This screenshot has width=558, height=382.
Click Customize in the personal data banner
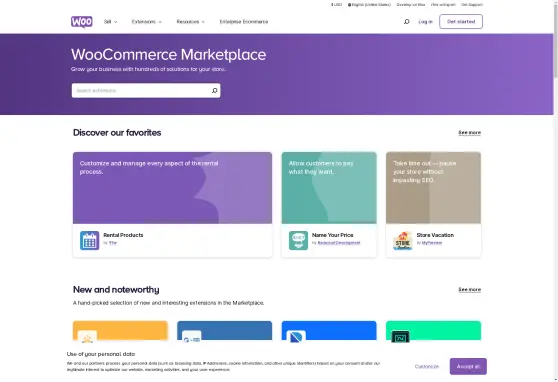tap(427, 366)
